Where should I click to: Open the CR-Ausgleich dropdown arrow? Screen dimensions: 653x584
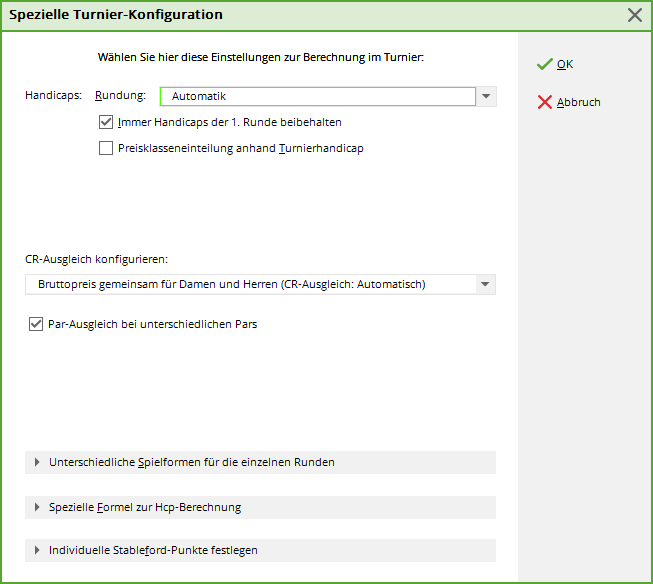(x=485, y=284)
